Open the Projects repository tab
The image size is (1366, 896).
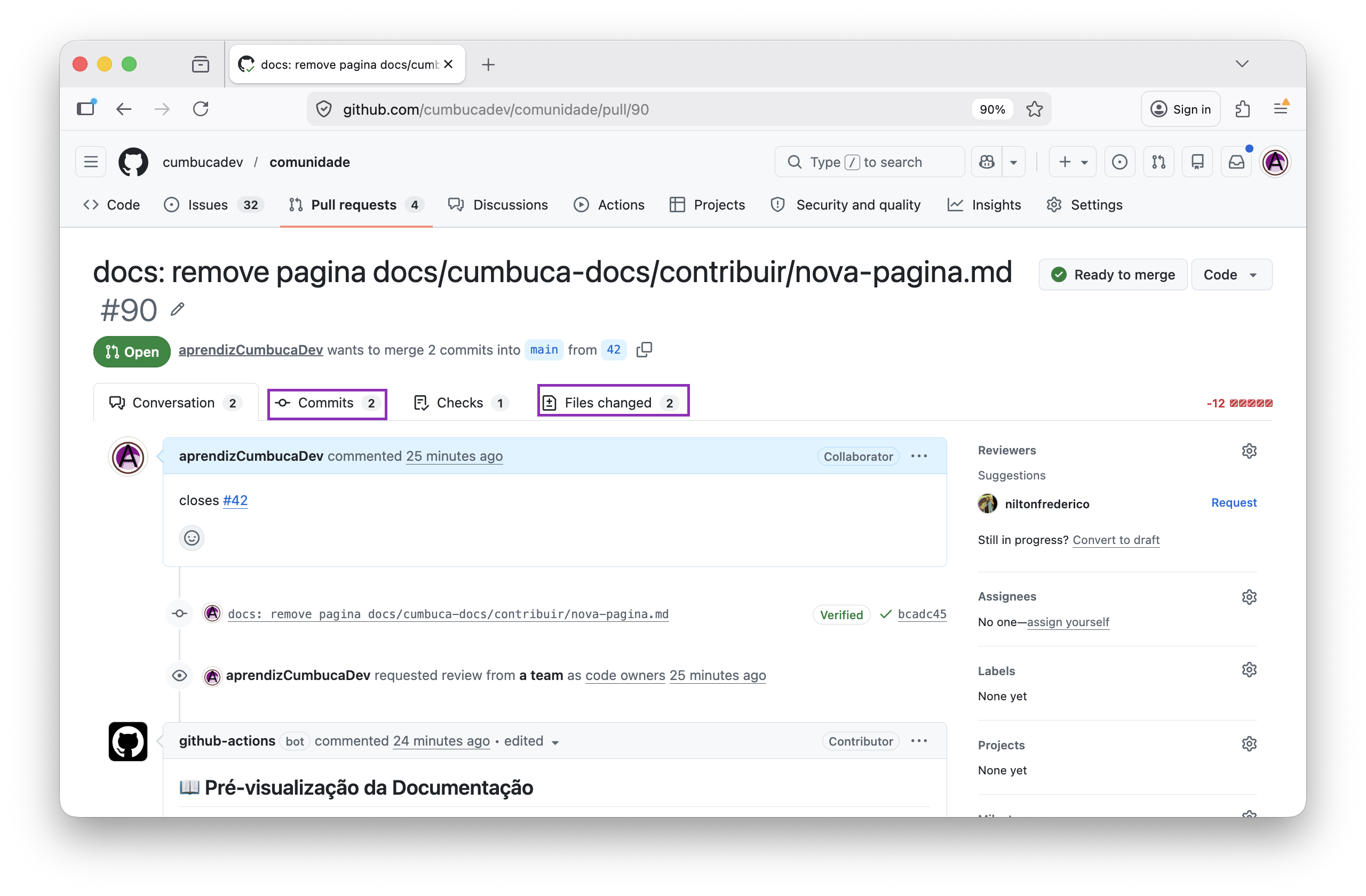(x=707, y=205)
